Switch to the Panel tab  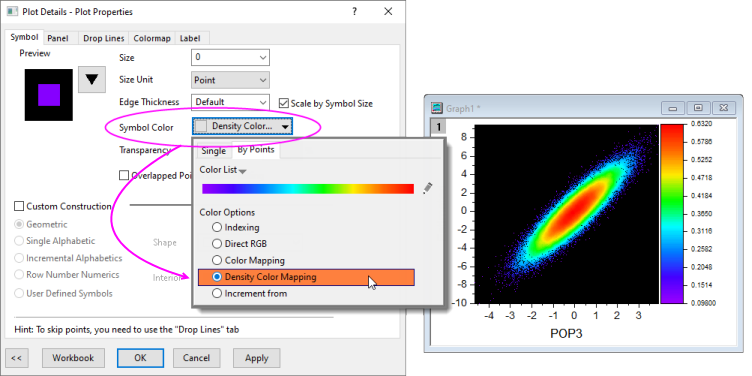click(58, 38)
